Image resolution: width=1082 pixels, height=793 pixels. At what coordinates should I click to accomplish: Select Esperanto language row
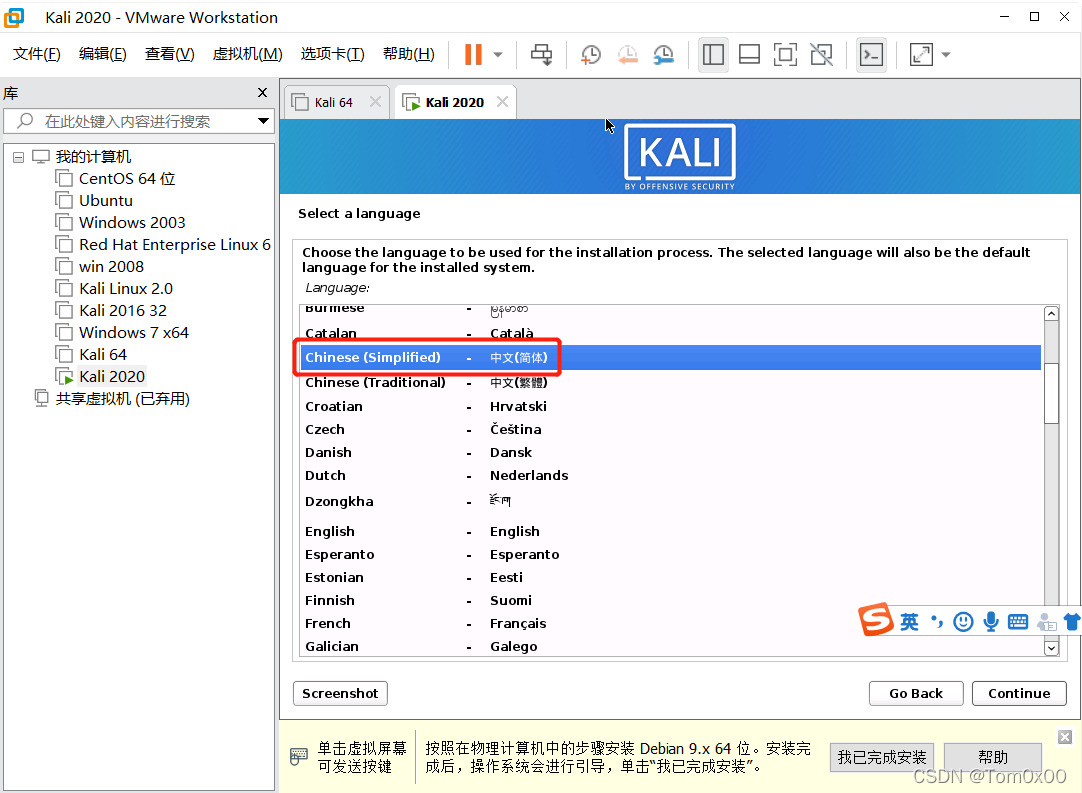[670, 555]
